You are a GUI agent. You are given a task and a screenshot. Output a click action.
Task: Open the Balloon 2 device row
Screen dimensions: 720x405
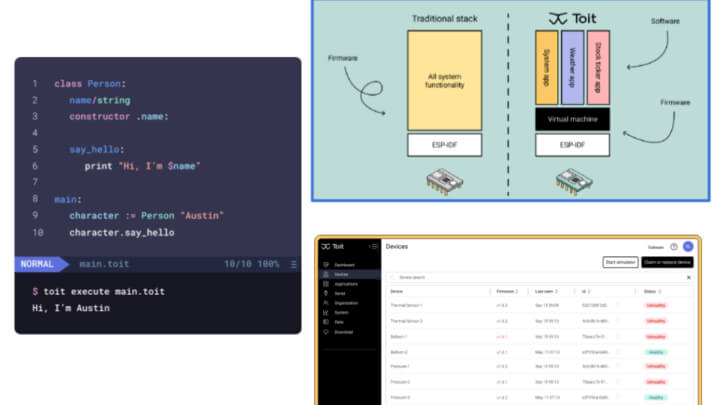[540, 352]
